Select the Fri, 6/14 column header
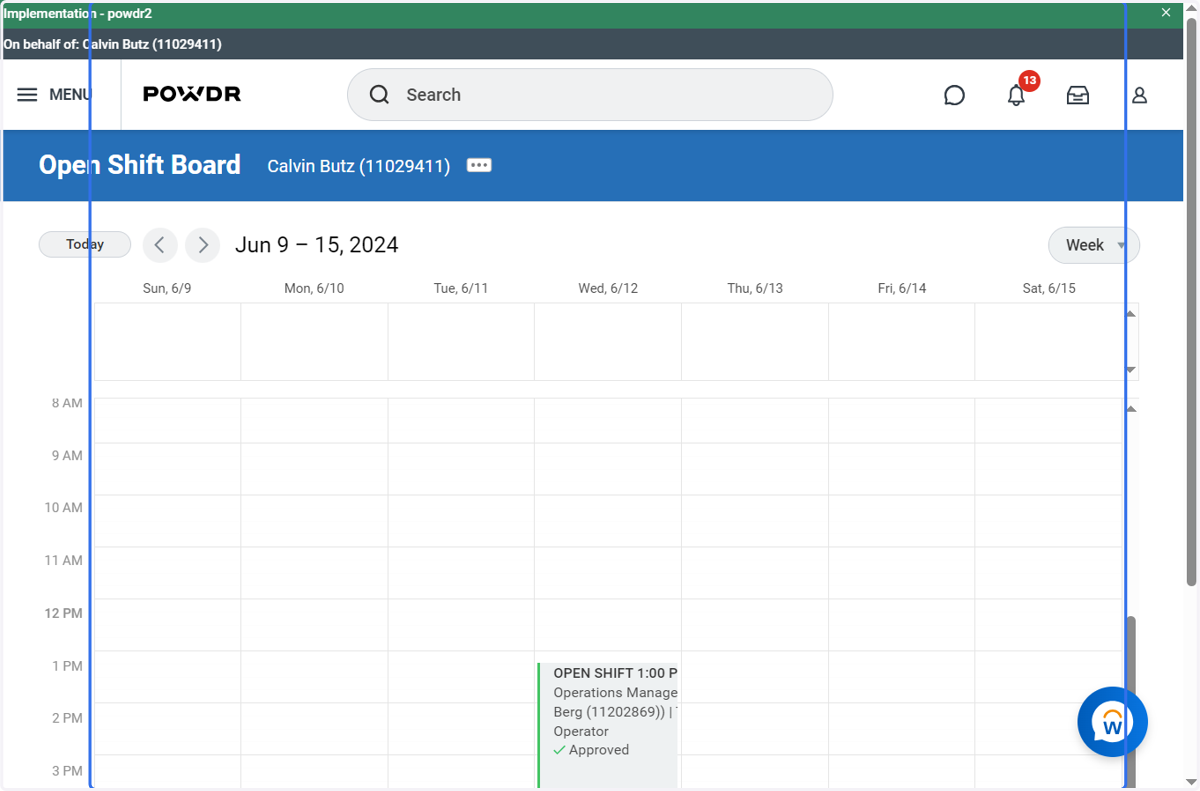 click(902, 288)
